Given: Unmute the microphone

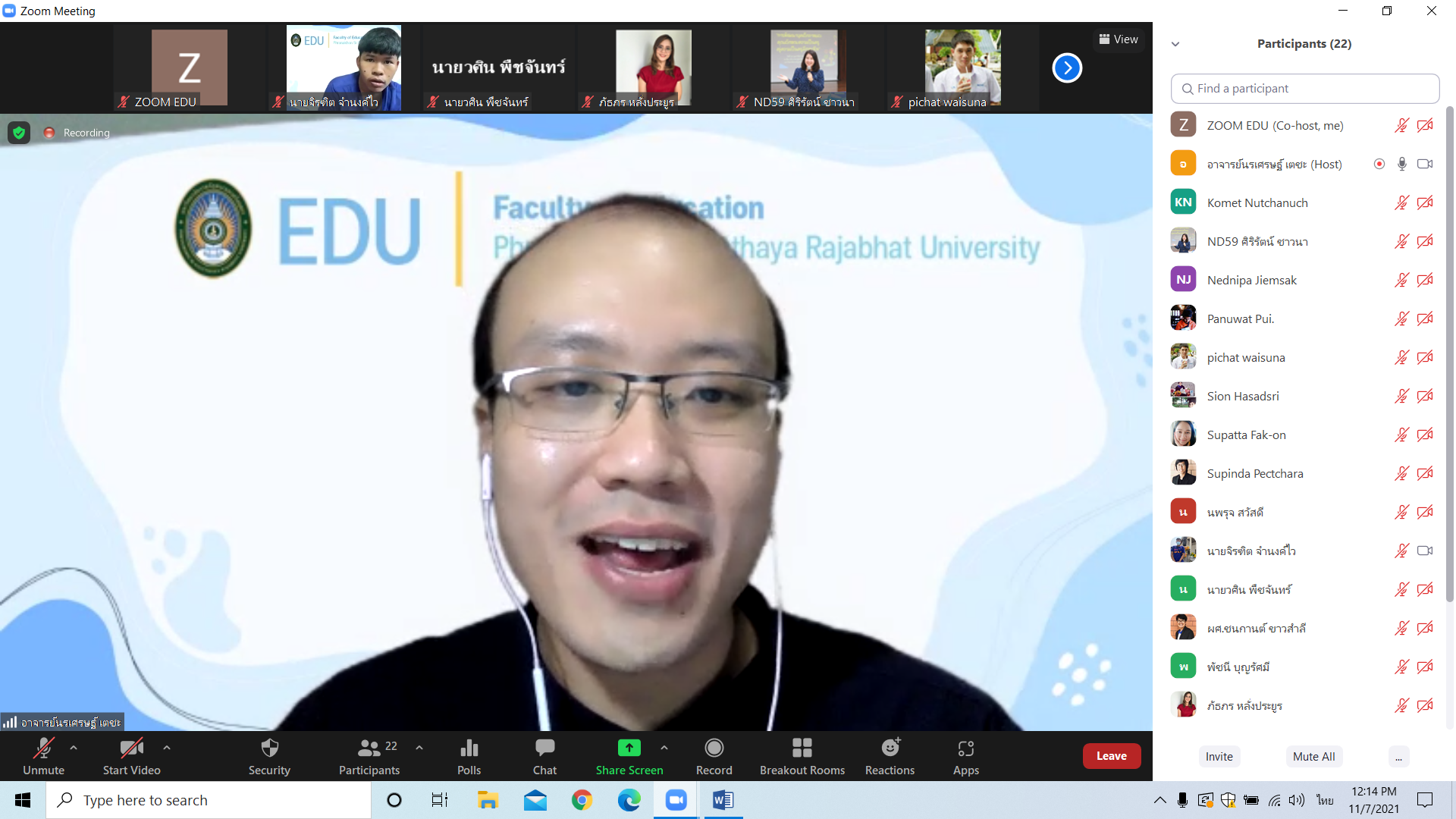Looking at the screenshot, I should [43, 756].
